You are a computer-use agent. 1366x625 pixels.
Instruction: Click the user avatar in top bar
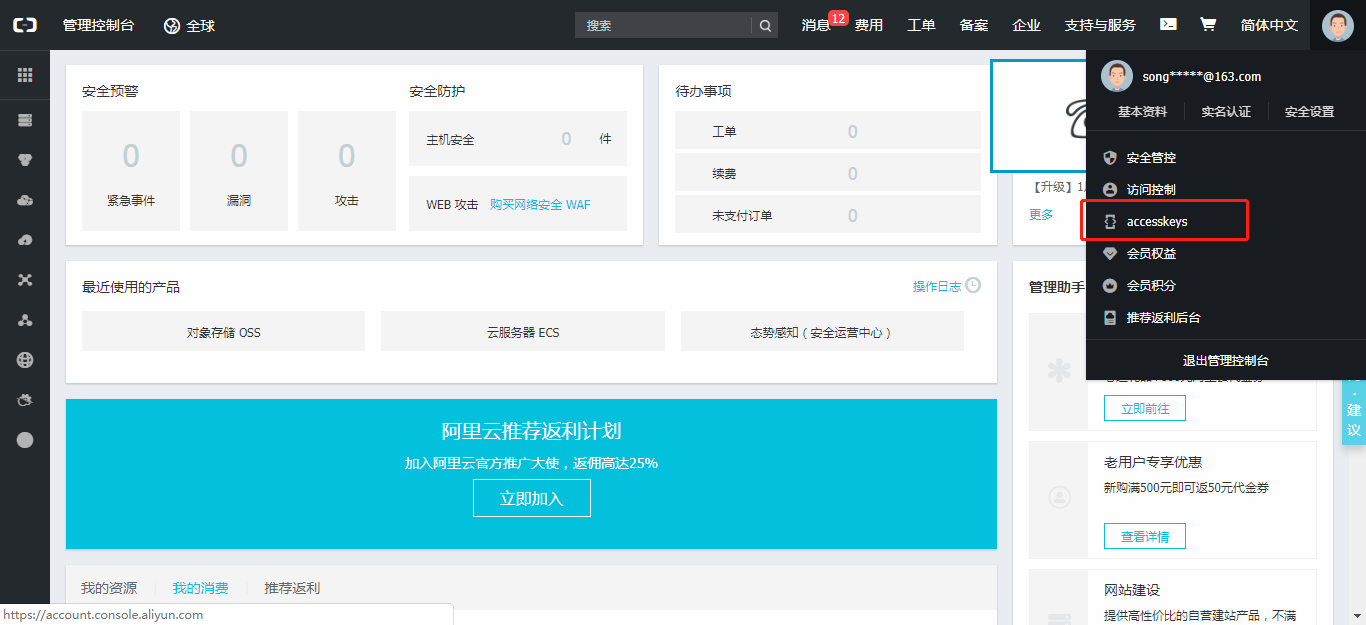[1338, 25]
